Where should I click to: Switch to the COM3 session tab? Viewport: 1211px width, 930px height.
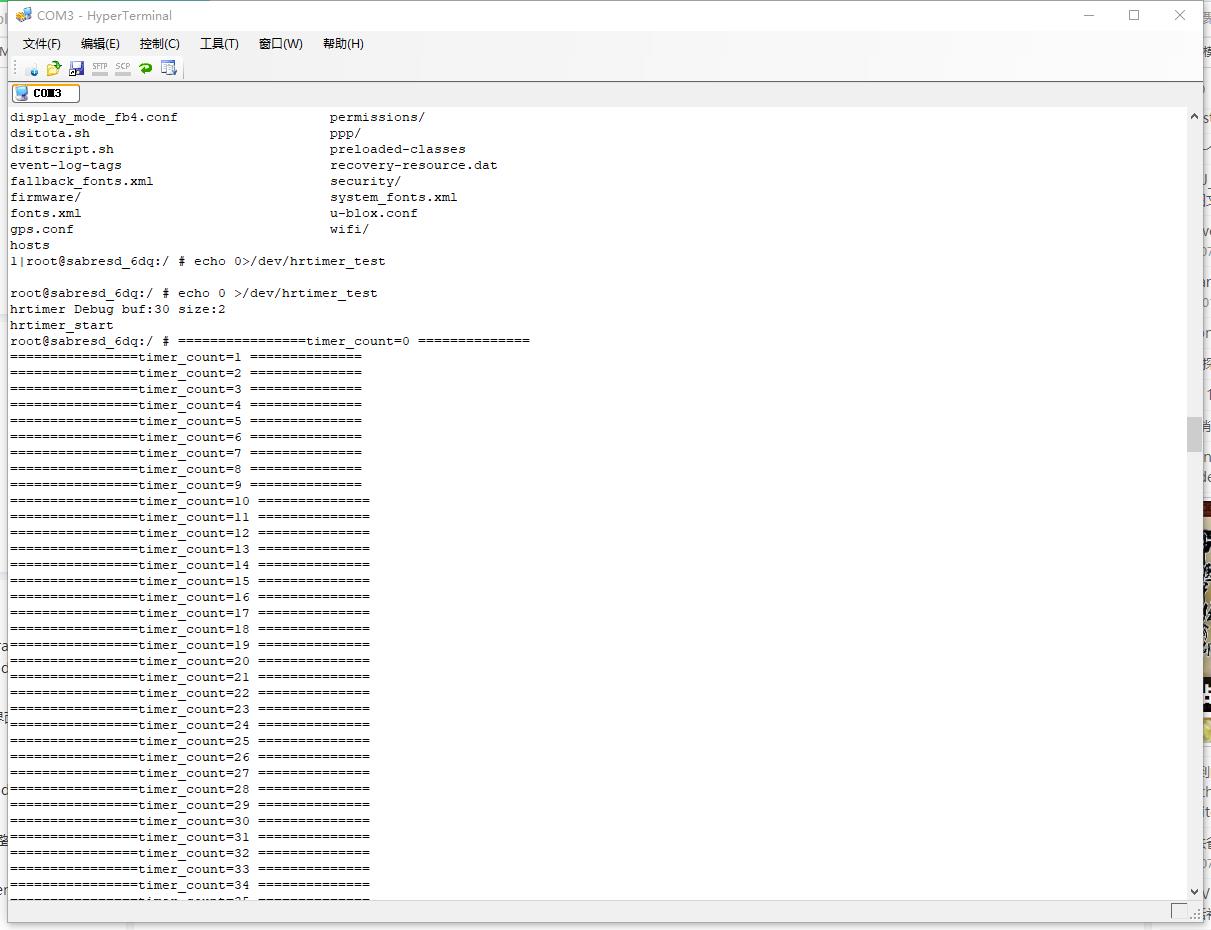click(x=45, y=93)
